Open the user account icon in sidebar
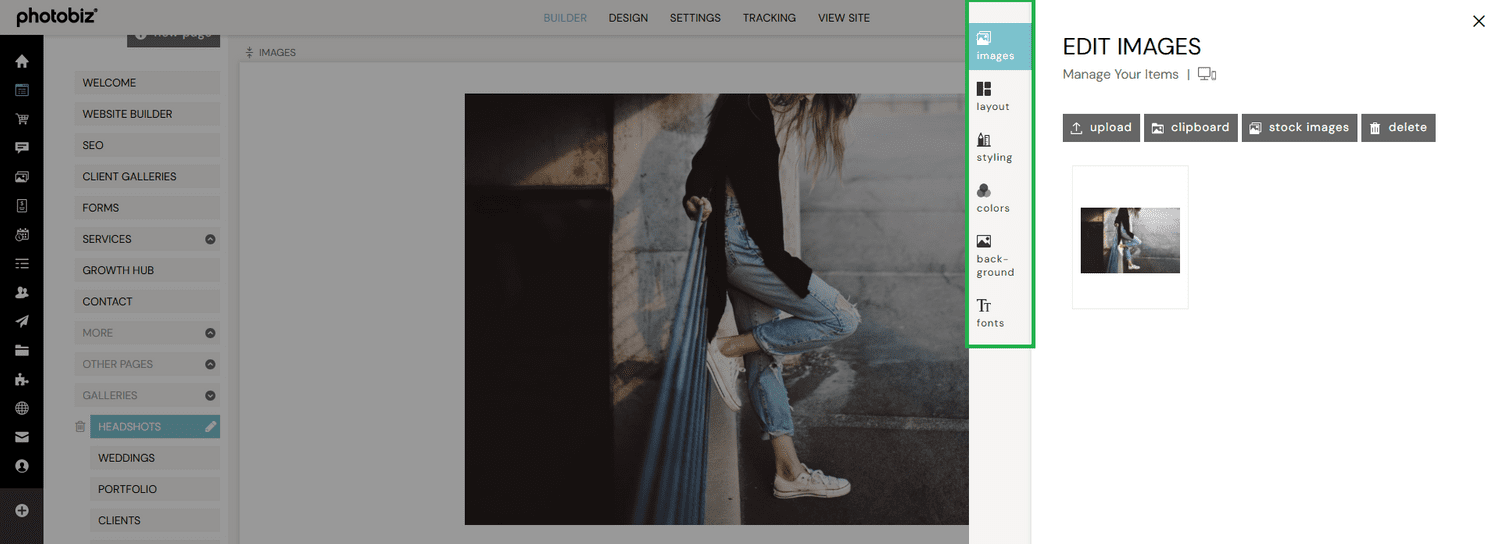The image size is (1500, 544). pyautogui.click(x=22, y=466)
